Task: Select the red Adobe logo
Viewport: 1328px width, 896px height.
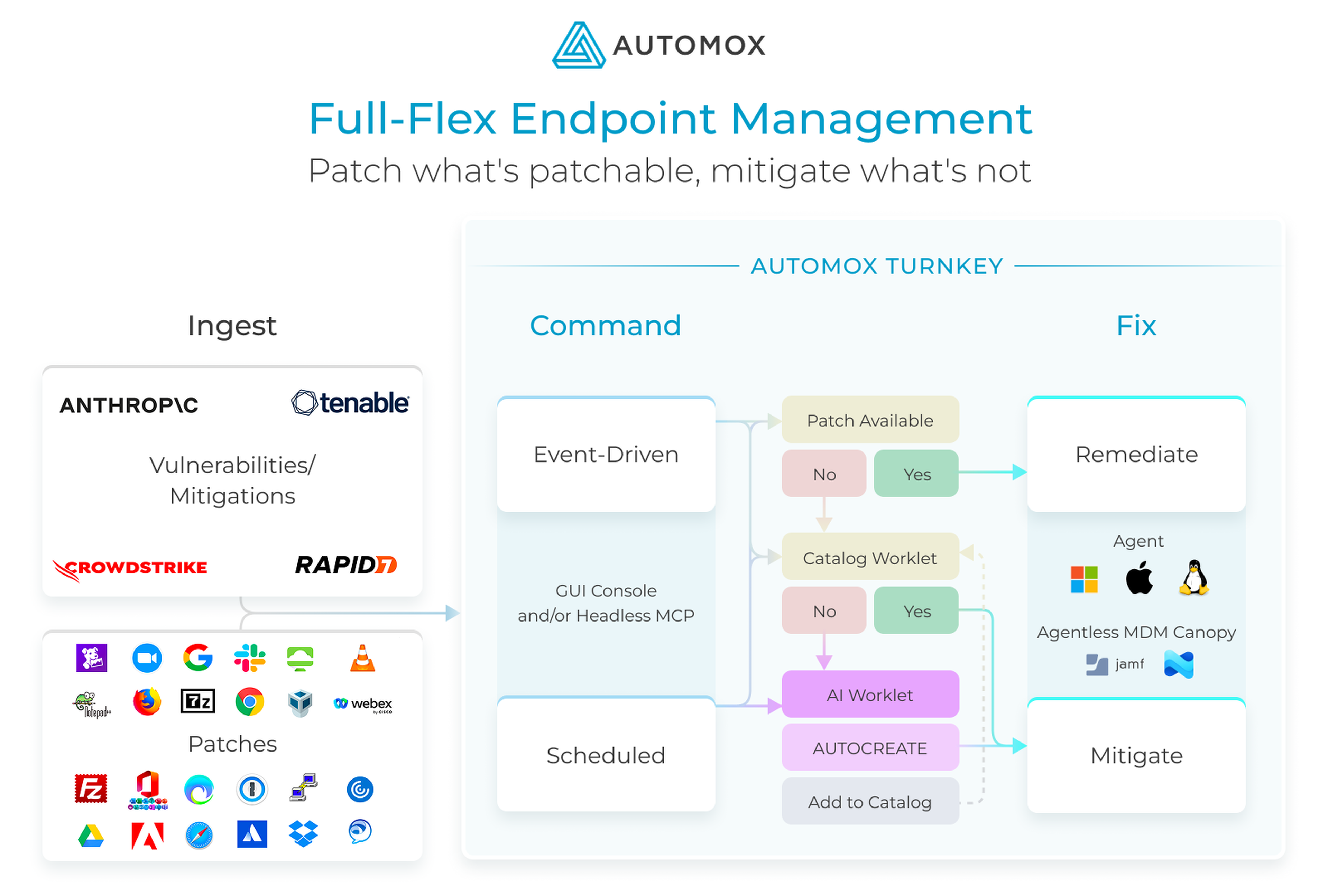Action: pyautogui.click(x=147, y=837)
